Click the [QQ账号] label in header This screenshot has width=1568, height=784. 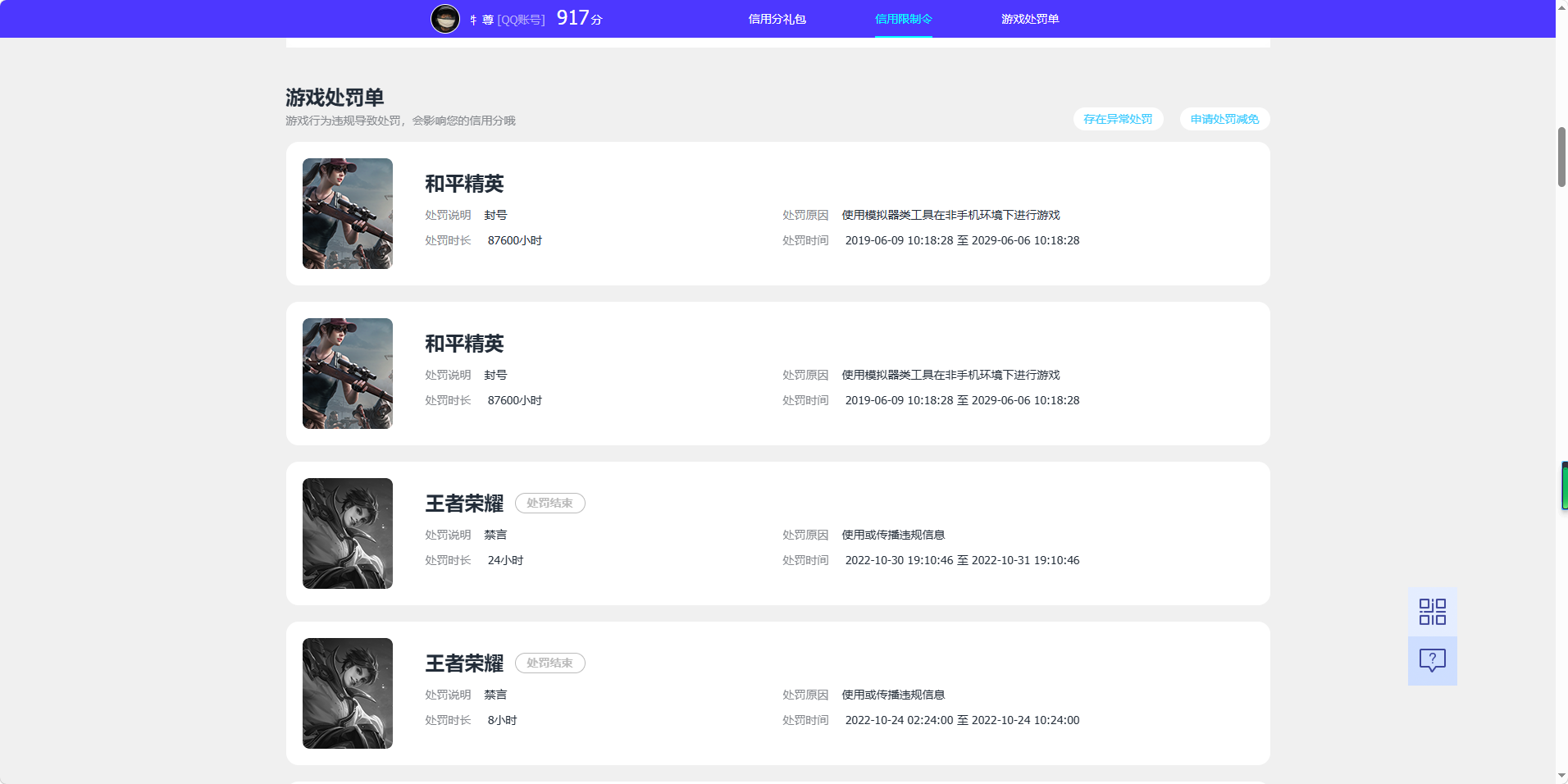pyautogui.click(x=521, y=20)
